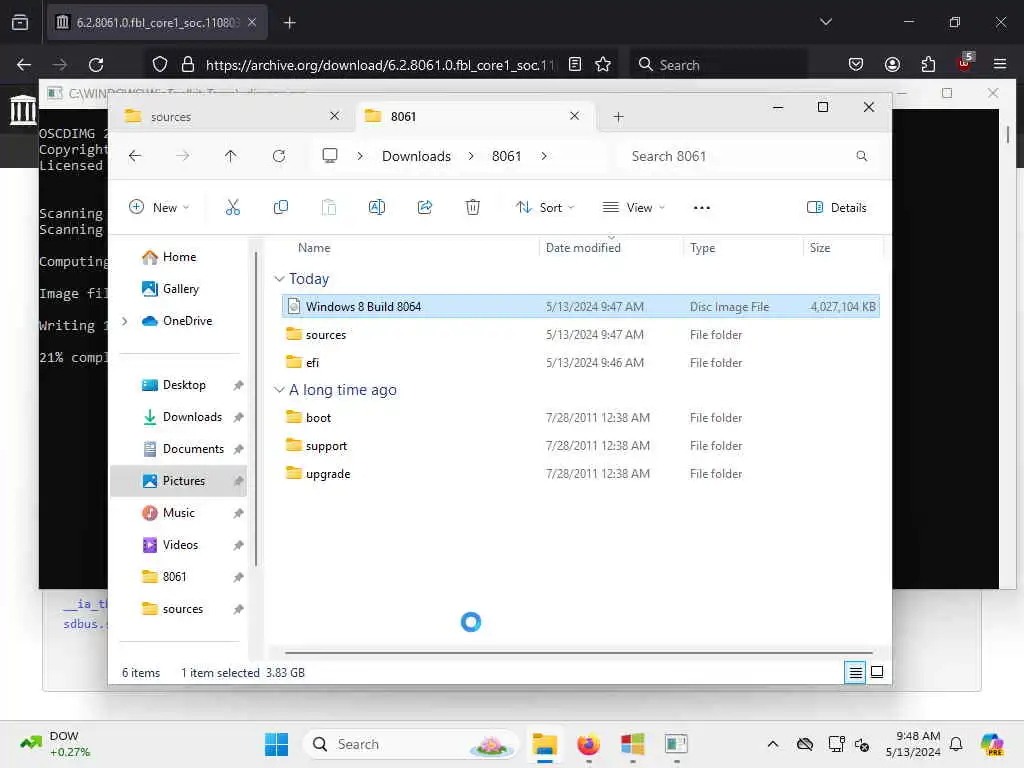
Task: Open Windows Start menu
Action: [276, 744]
